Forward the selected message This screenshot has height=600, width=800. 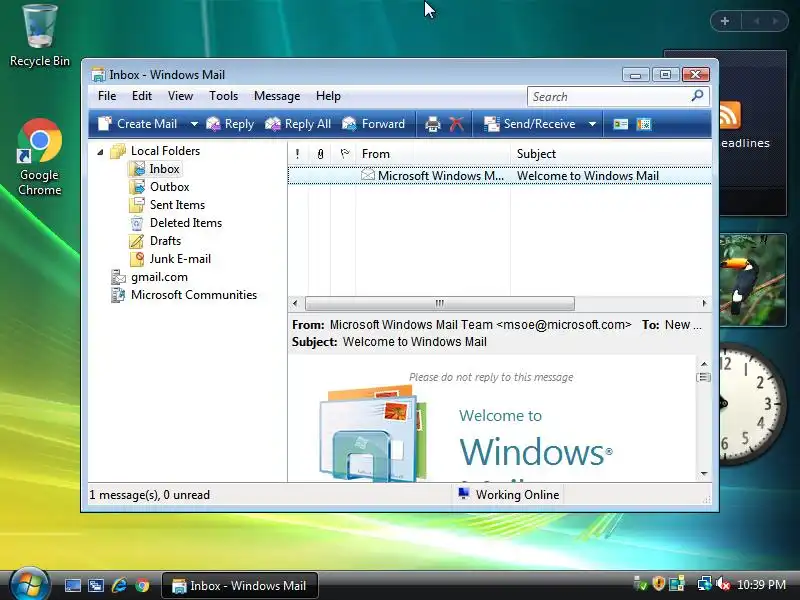[373, 124]
